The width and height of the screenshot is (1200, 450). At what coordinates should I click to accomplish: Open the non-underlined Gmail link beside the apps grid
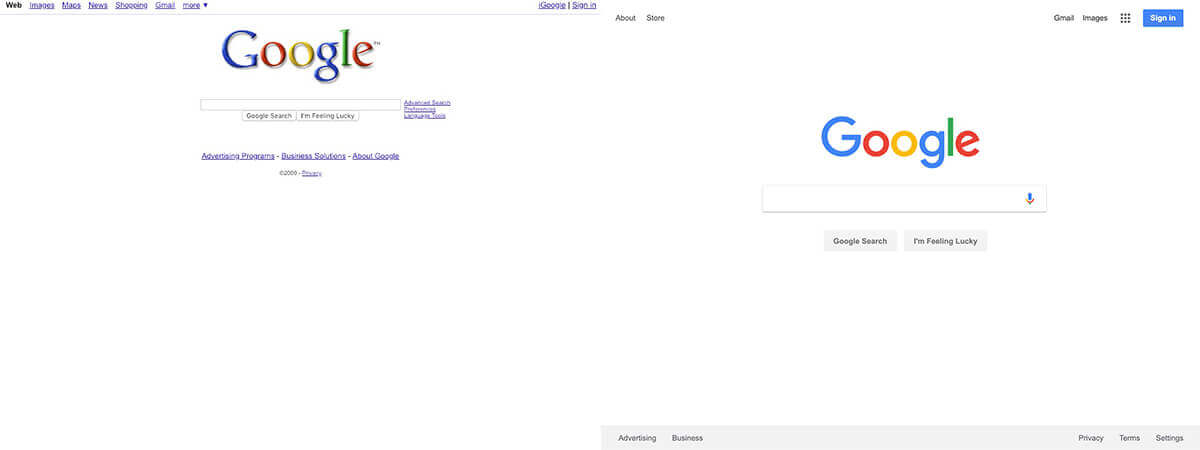tap(1064, 18)
